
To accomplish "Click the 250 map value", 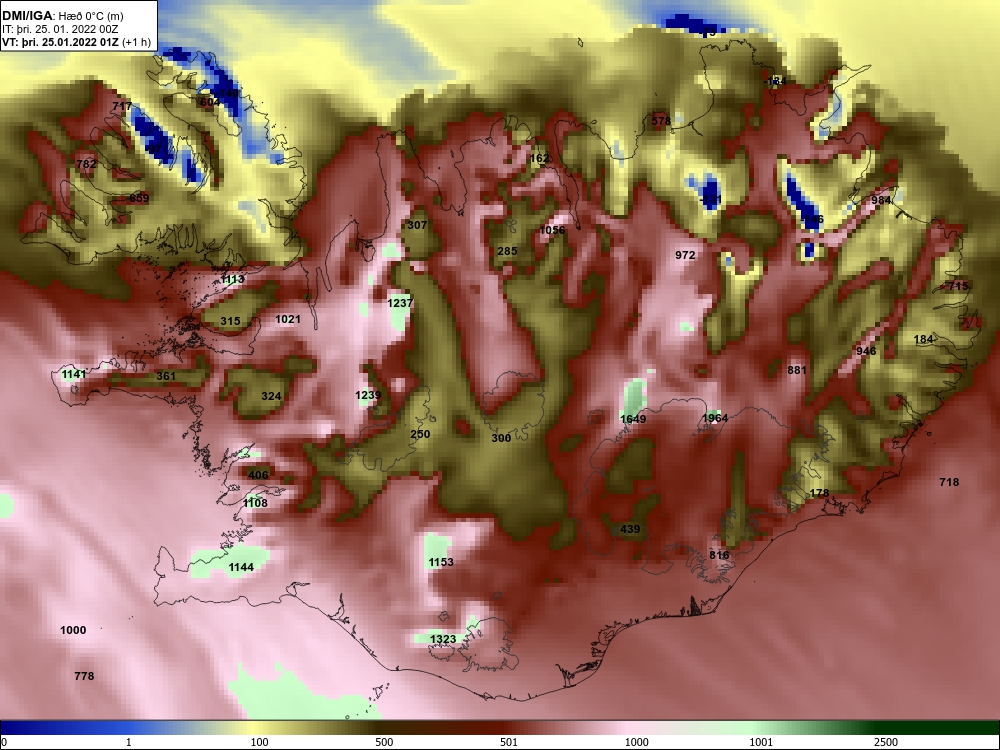I will click(420, 434).
